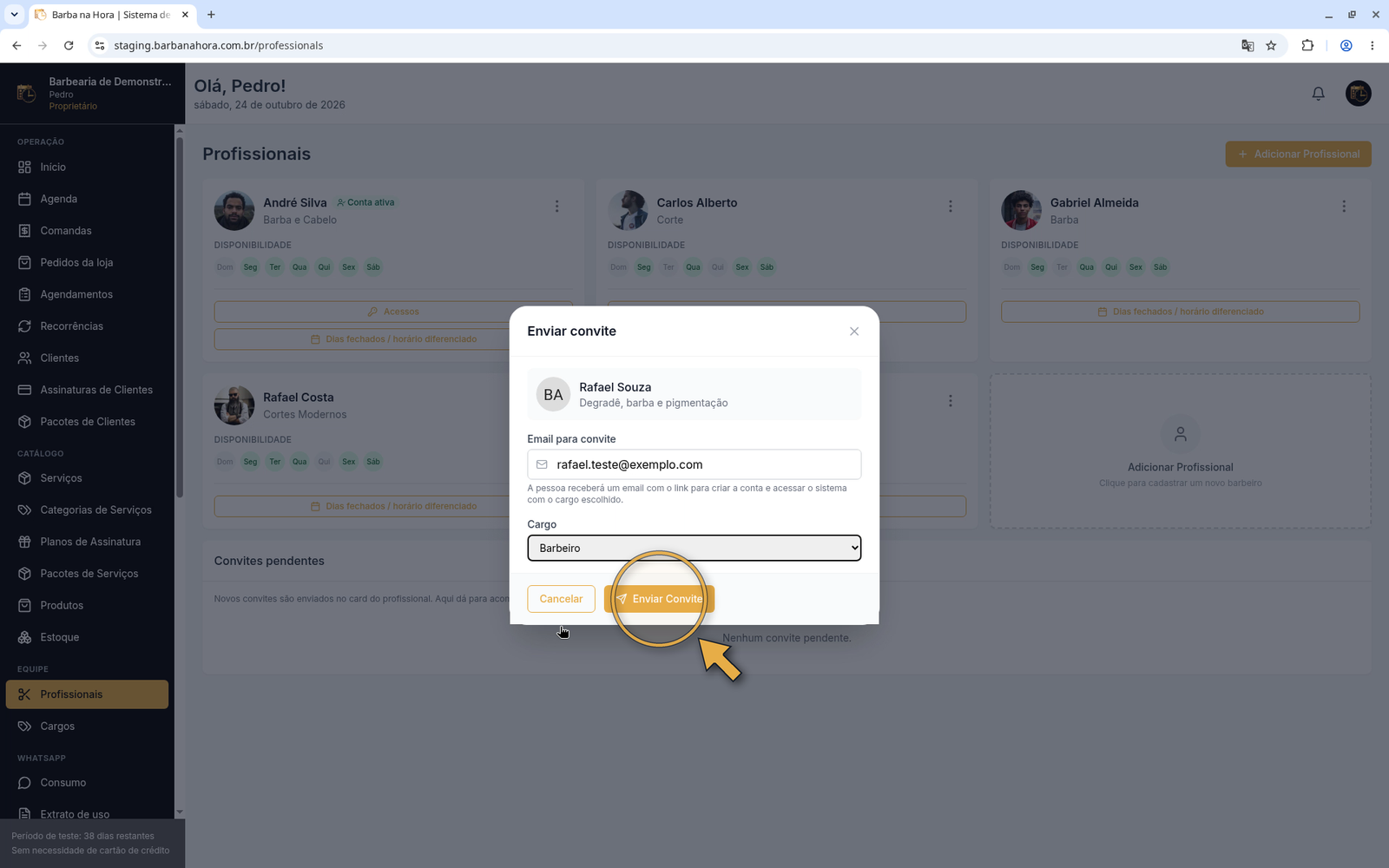Reload the page
1389x868 pixels.
69,45
